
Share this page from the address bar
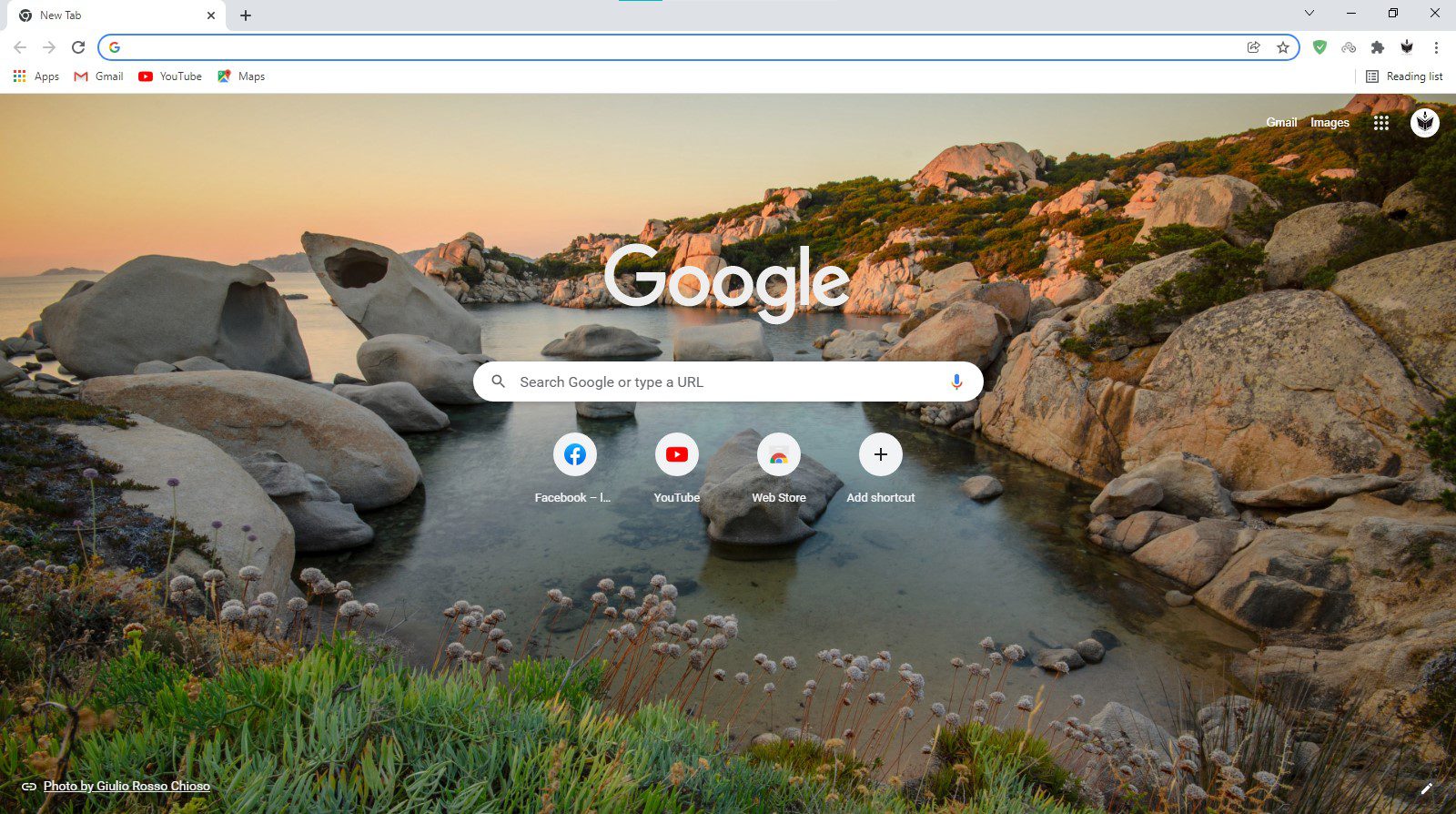coord(1253,47)
